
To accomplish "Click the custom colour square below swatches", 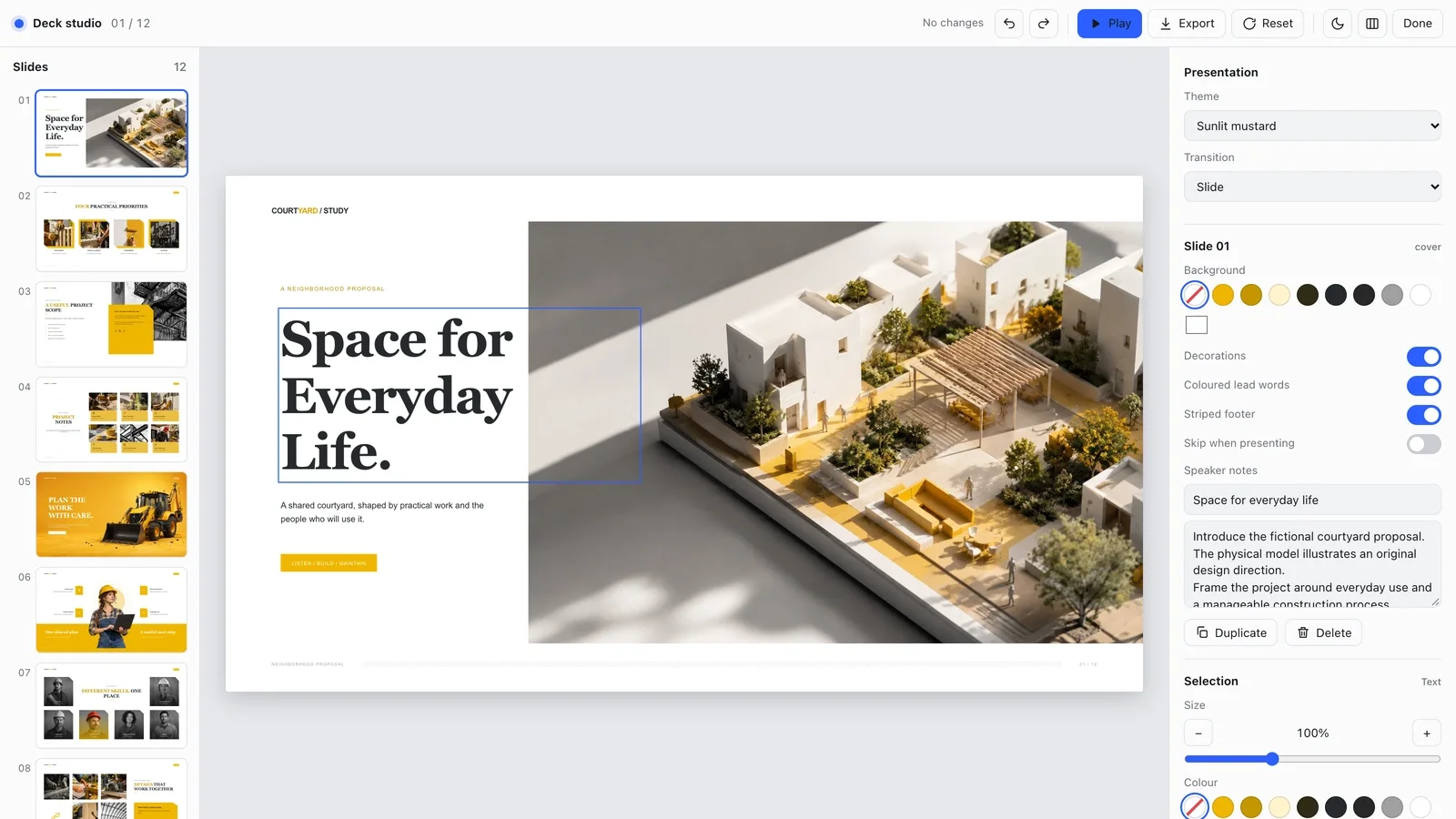I will [x=1197, y=325].
